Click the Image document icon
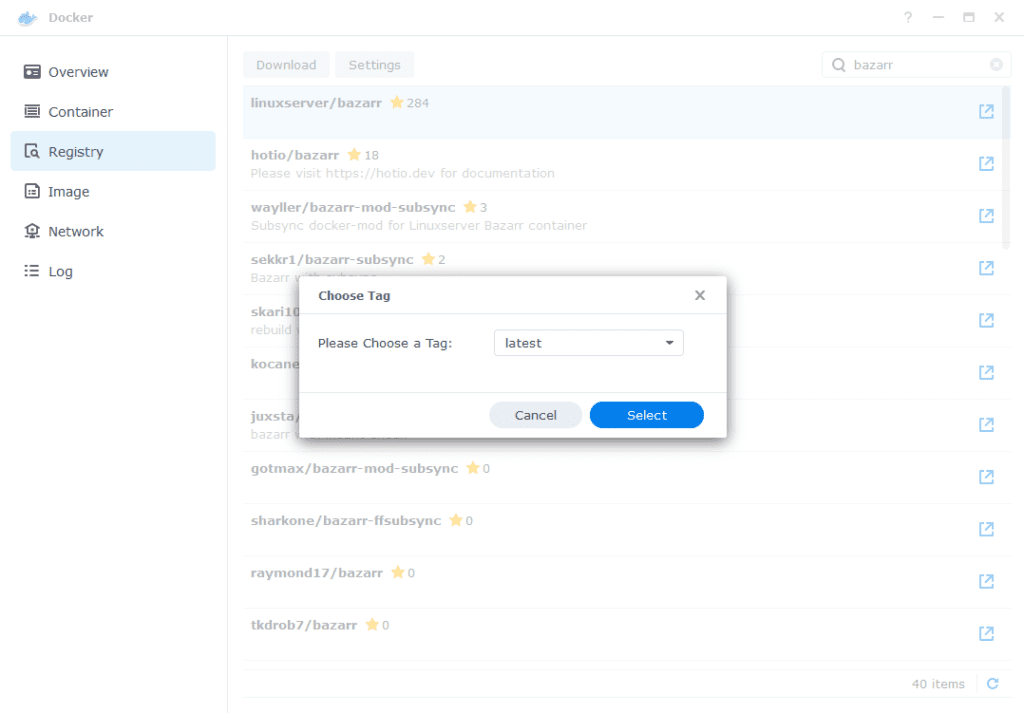 (x=32, y=191)
